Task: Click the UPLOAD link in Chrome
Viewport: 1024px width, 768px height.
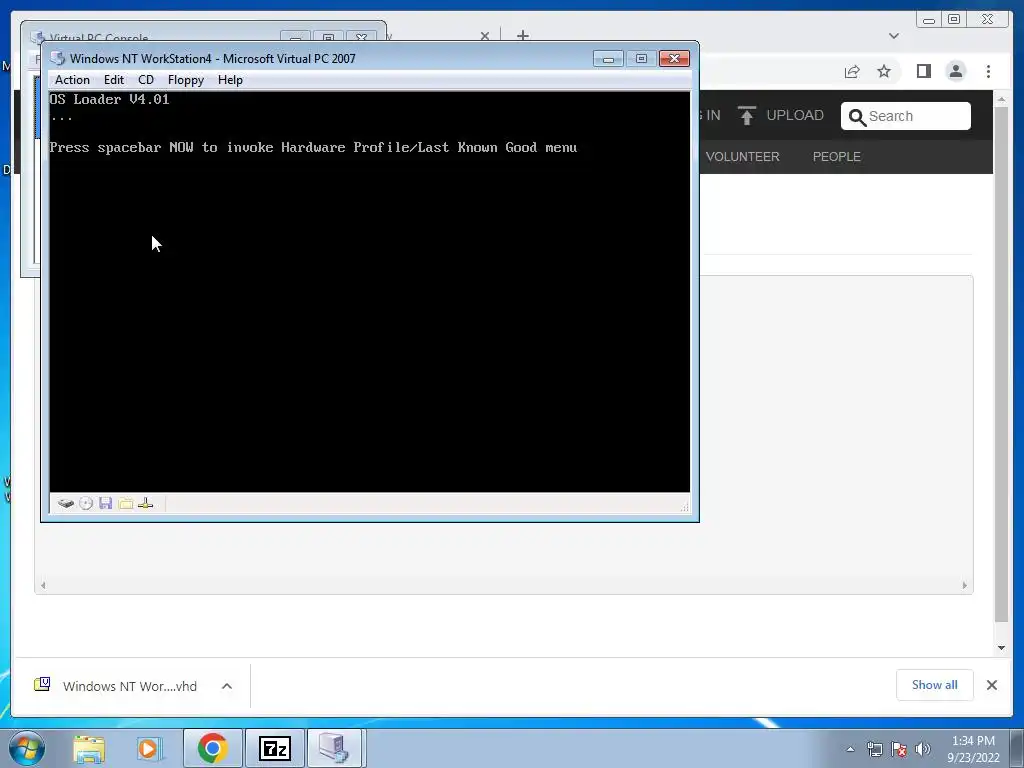Action: tap(795, 115)
